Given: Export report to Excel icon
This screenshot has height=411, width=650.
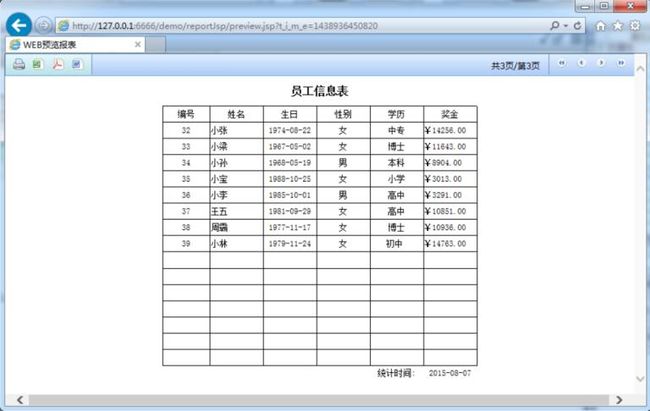Looking at the screenshot, I should click(x=38, y=64).
